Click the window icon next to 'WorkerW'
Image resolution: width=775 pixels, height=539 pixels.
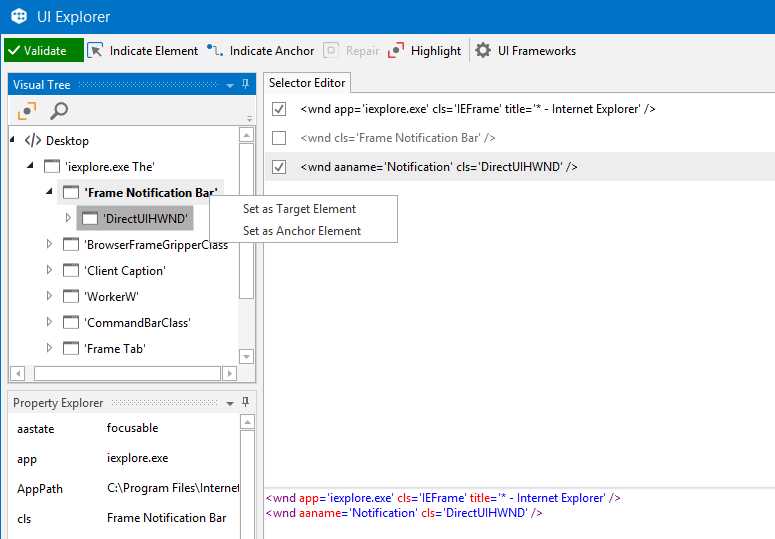coord(71,296)
